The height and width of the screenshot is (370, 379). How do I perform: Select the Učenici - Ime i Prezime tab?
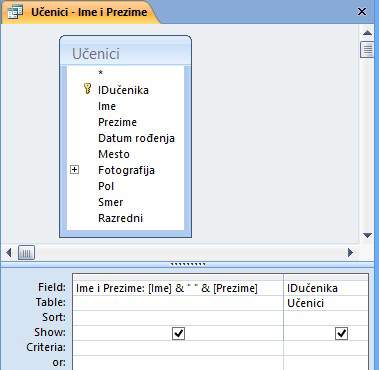pyautogui.click(x=89, y=12)
